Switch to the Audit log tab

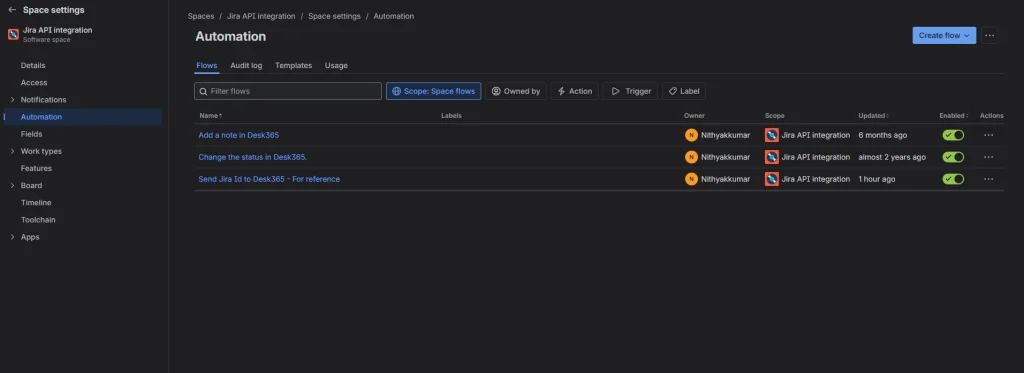(246, 65)
